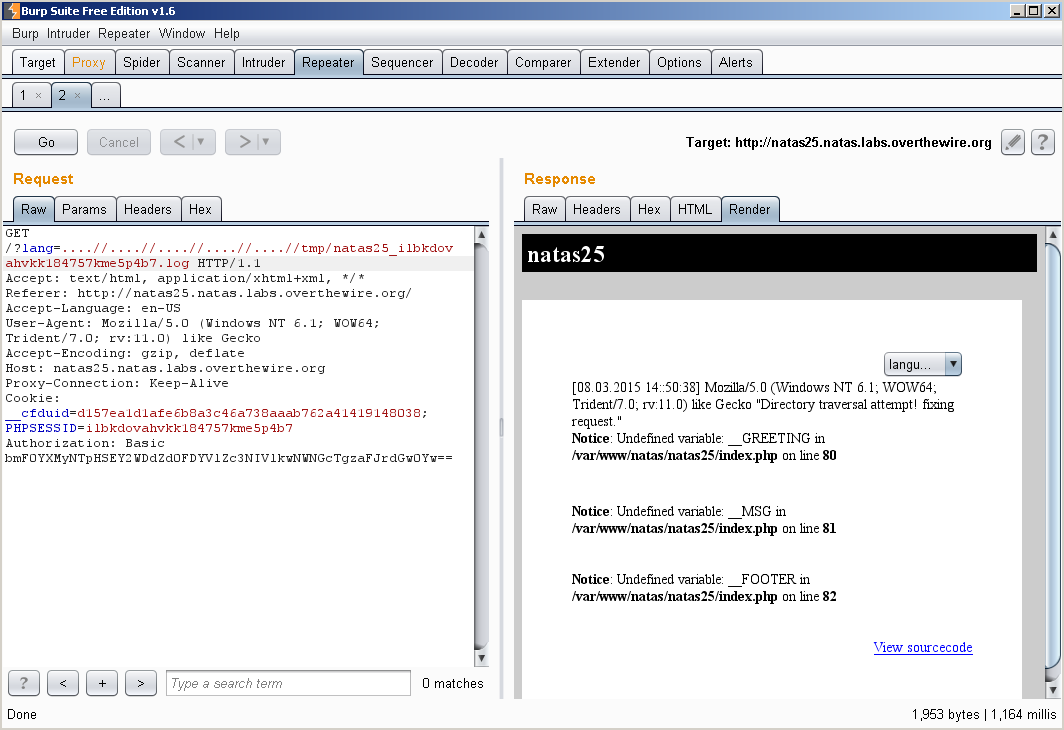Go to previous search match
This screenshot has width=1064, height=730.
pos(63,683)
